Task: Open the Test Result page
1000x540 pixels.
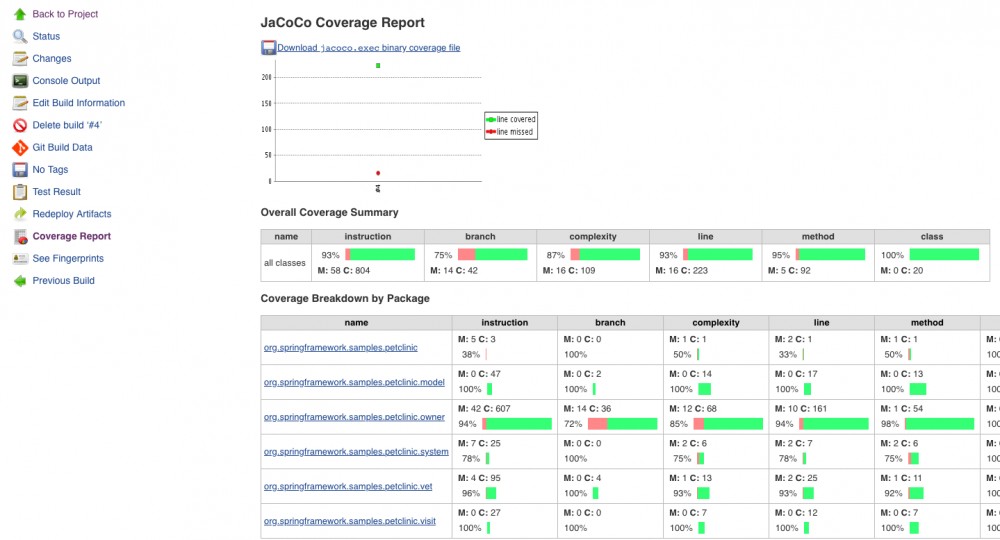Action: (57, 191)
